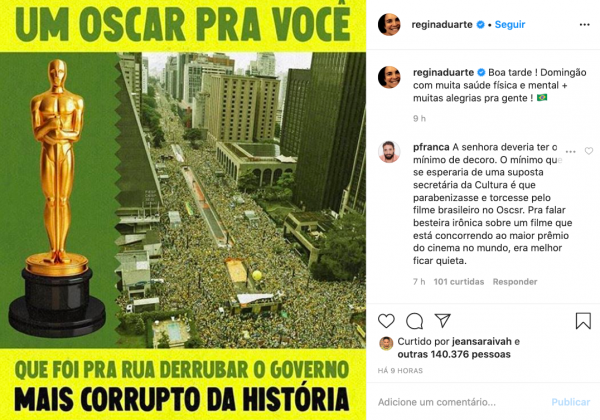Open reginaduarte profile picture in header
600x420 pixels.
pyautogui.click(x=389, y=24)
